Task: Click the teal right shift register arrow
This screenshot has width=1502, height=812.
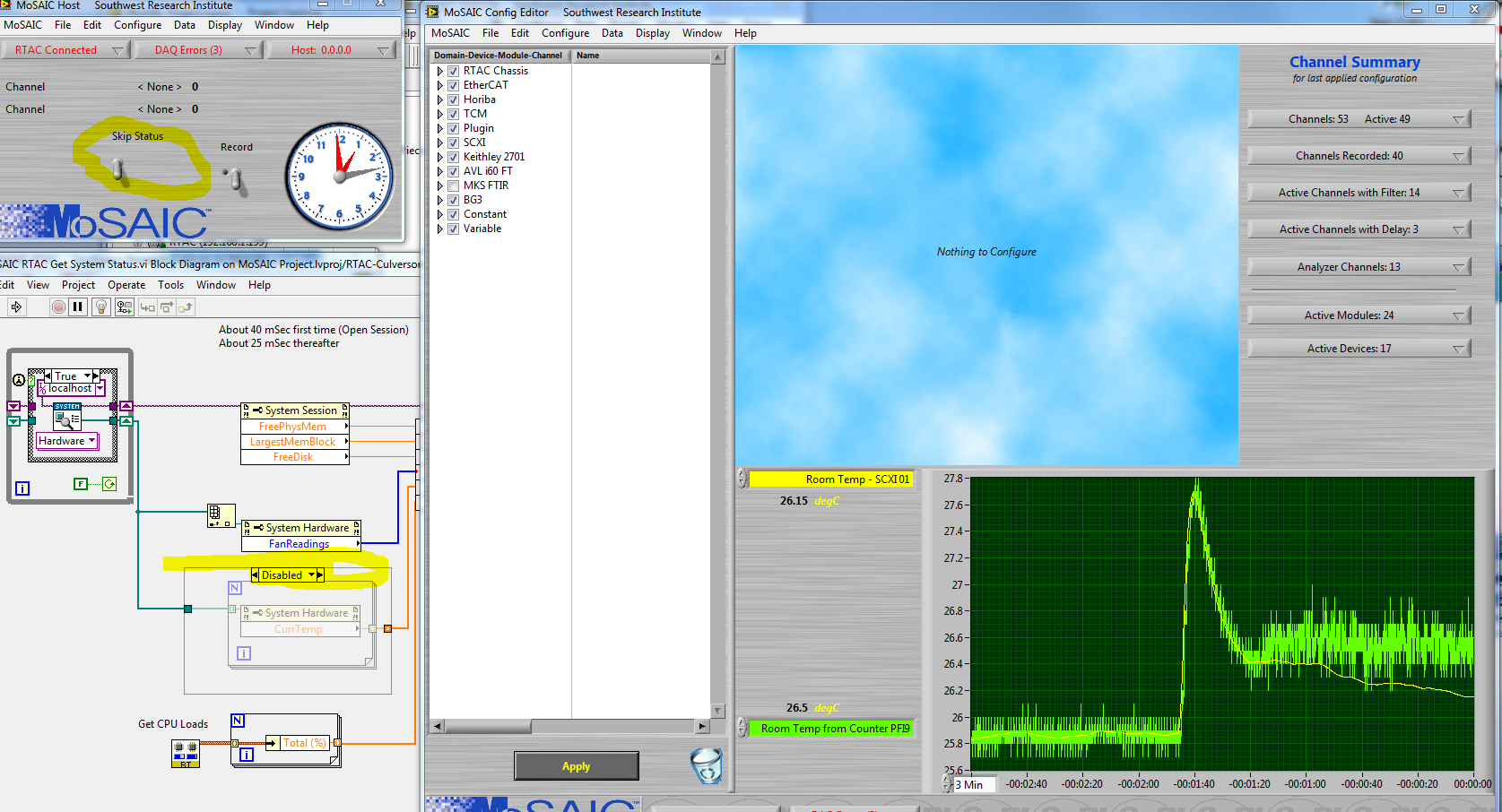Action: 126,420
